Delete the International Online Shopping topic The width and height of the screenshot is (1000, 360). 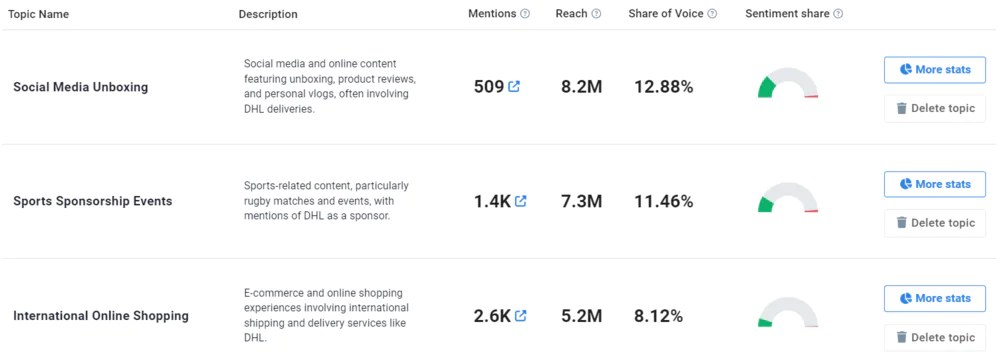935,337
